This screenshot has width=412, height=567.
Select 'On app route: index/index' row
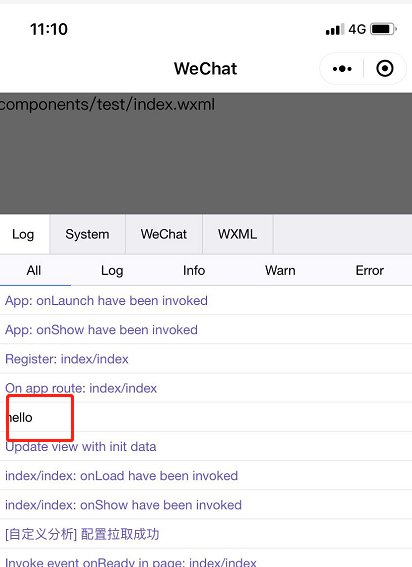206,388
